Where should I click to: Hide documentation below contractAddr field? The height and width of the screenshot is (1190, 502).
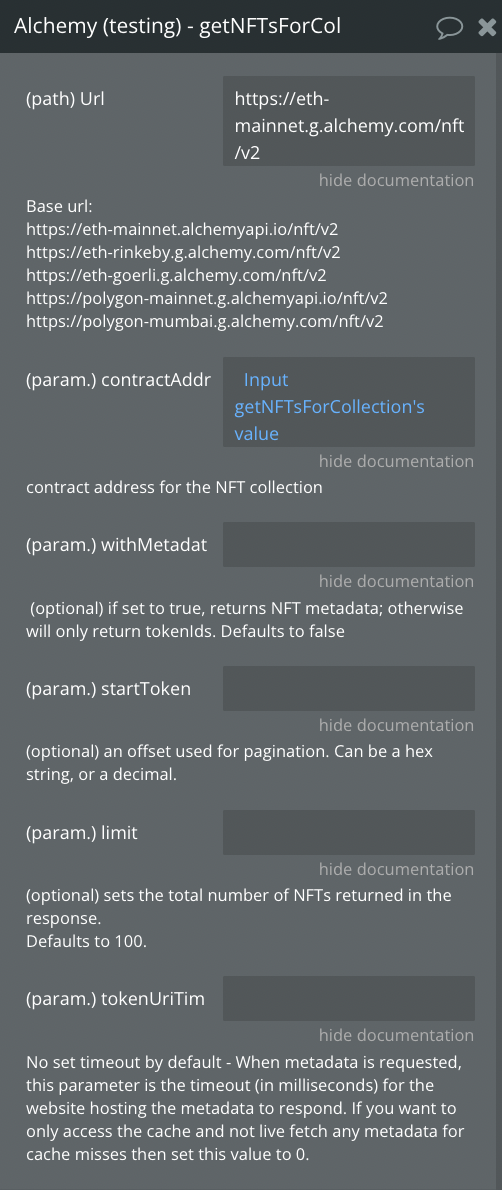[396, 461]
